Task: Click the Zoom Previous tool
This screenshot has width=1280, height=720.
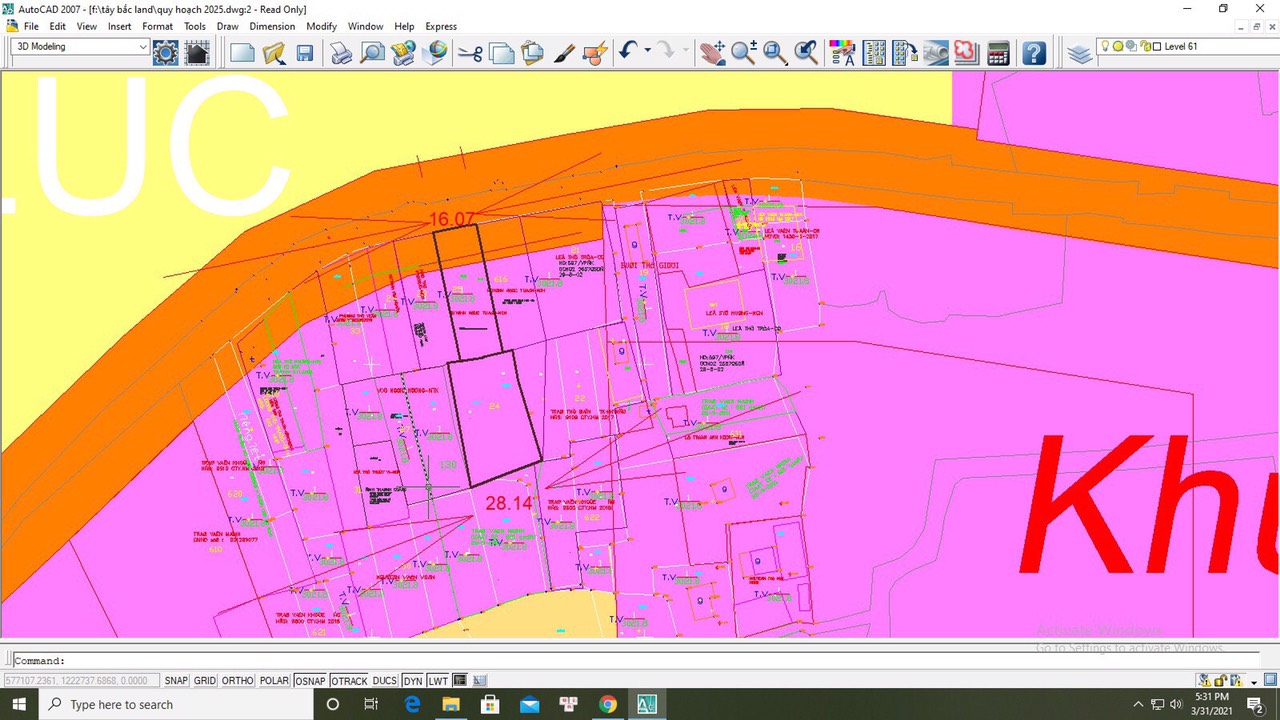Action: pyautogui.click(x=806, y=53)
